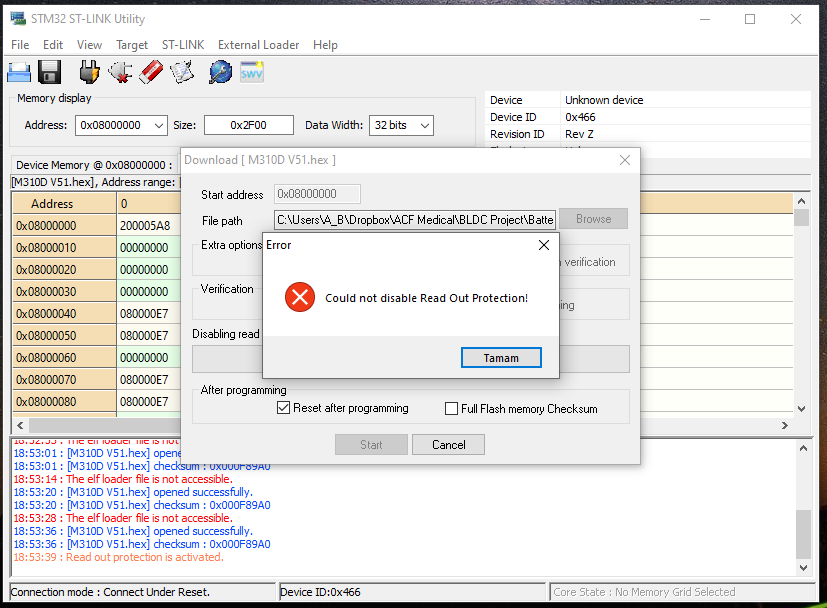Click the STM32 ST-LINK Utility title icon
Viewport: 827px width, 608px height.
(x=18, y=19)
